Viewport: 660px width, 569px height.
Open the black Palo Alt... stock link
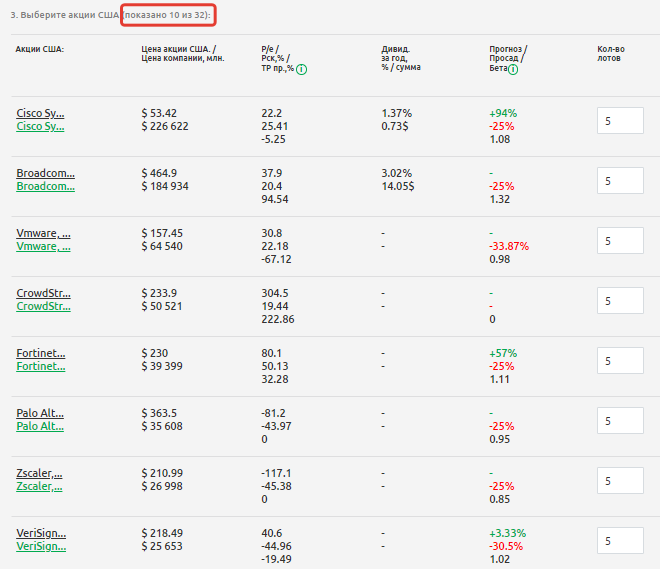pos(39,413)
